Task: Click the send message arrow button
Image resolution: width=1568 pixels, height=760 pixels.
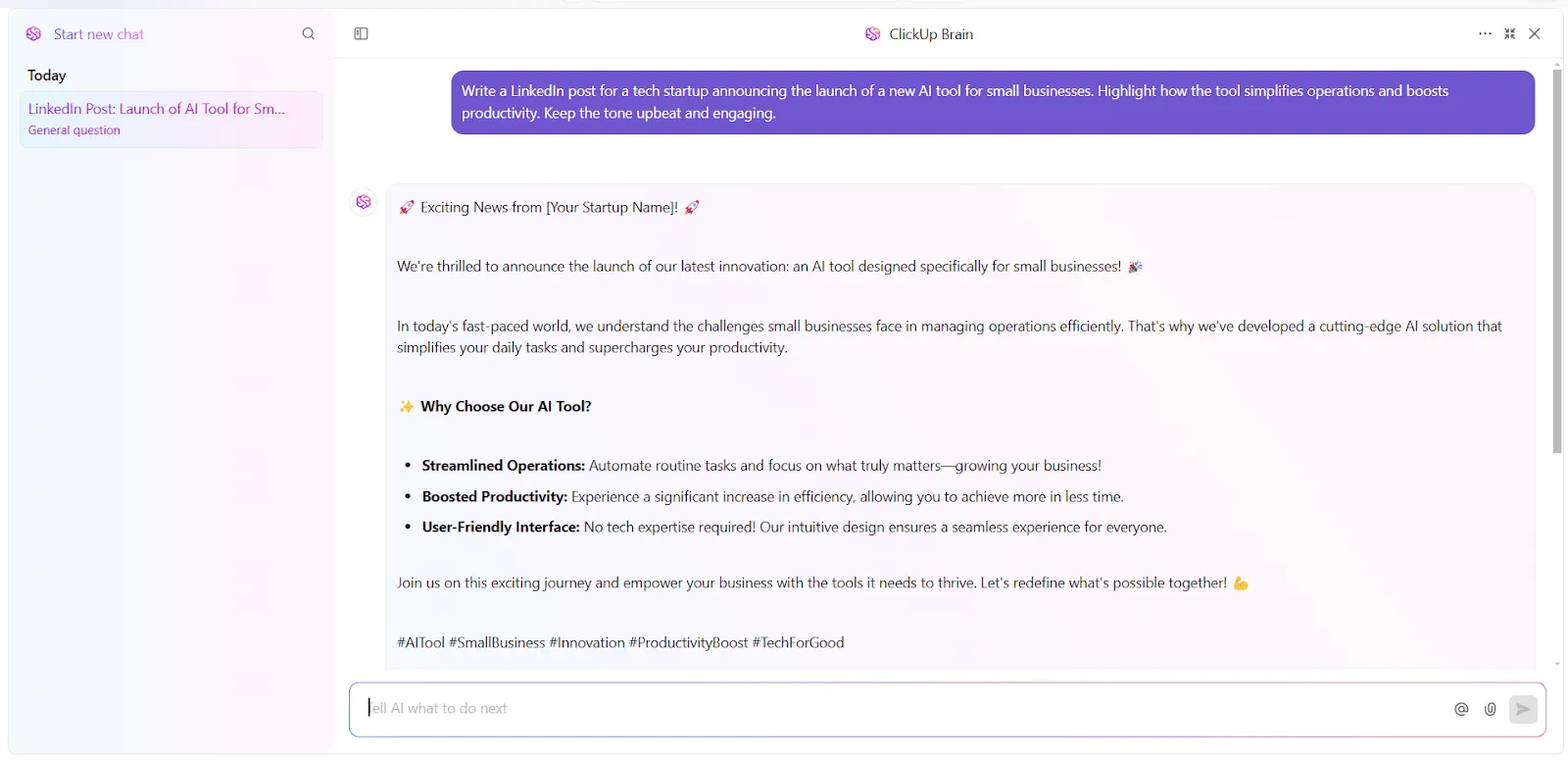Action: click(x=1523, y=709)
